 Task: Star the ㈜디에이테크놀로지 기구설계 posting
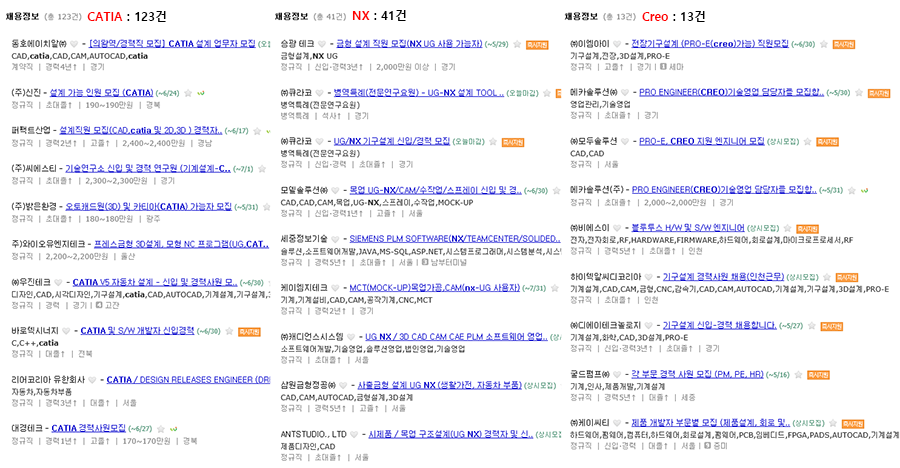pyautogui.click(x=812, y=326)
